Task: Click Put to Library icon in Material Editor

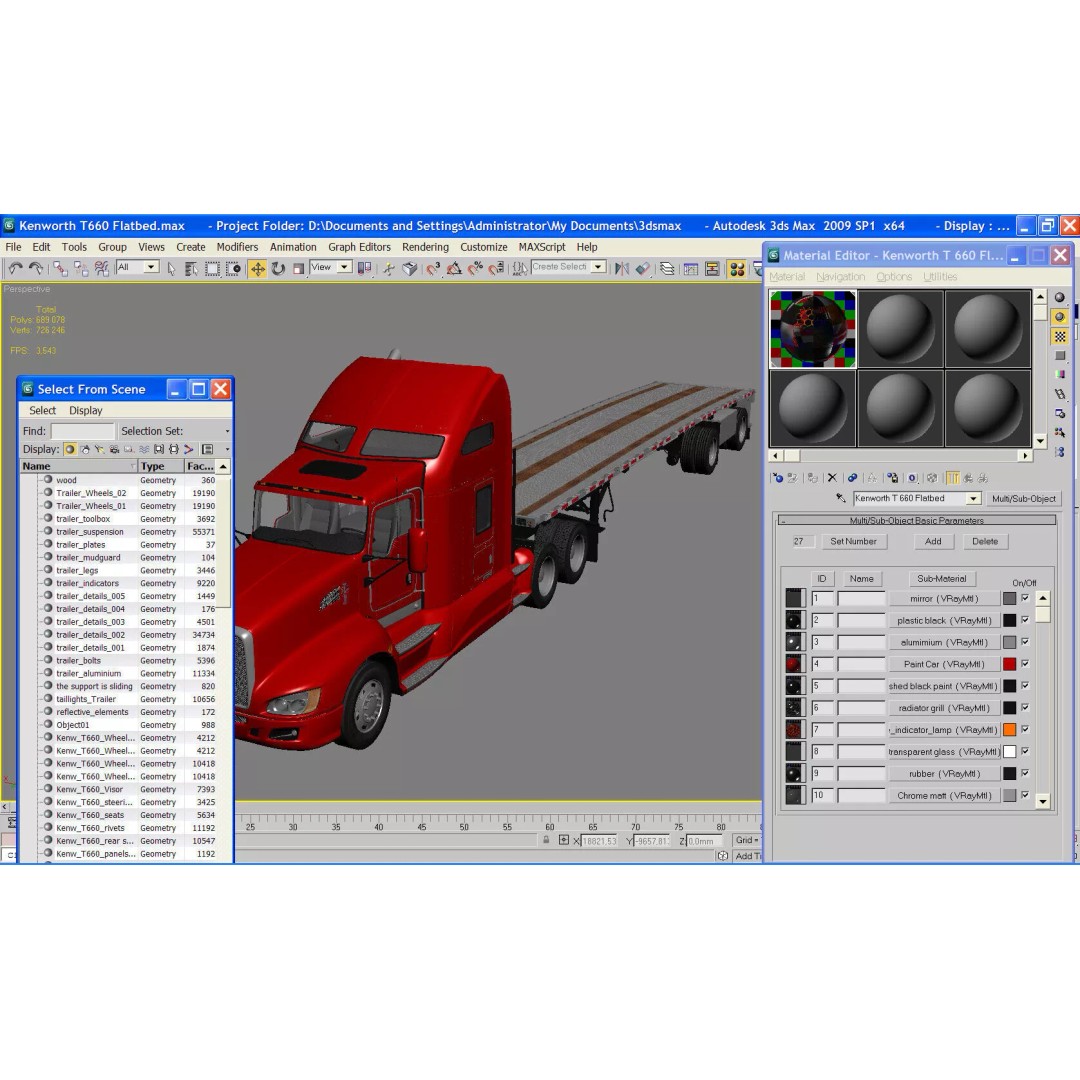Action: [893, 477]
